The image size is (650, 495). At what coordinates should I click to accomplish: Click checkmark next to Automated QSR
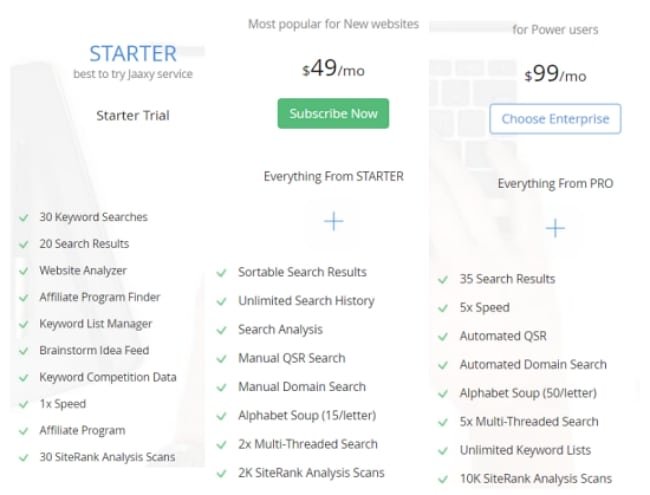point(443,337)
